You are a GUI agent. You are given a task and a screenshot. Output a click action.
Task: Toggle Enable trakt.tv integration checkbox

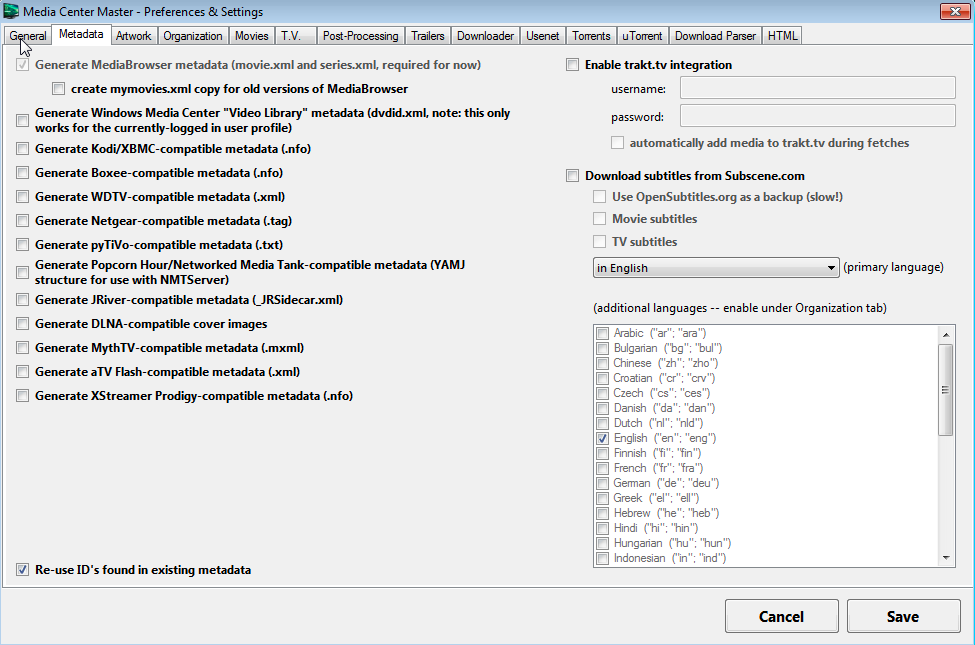click(573, 65)
